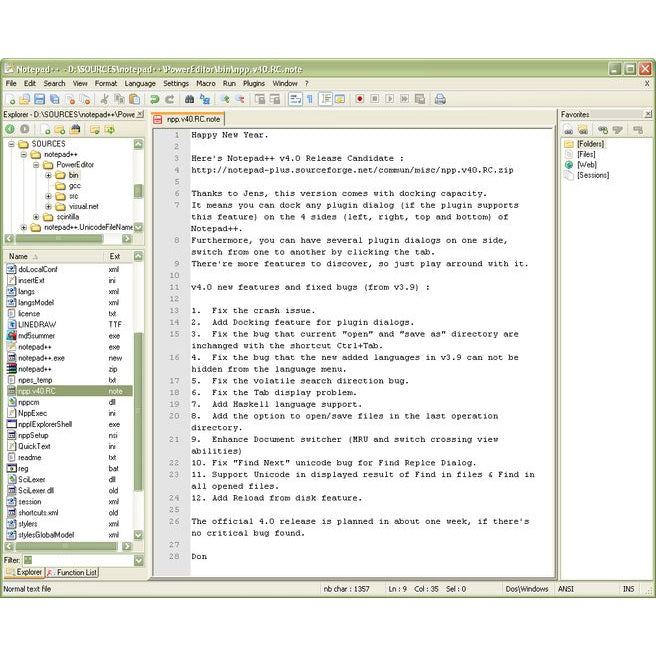
Task: Click the Print toolbar icon
Action: [440, 99]
